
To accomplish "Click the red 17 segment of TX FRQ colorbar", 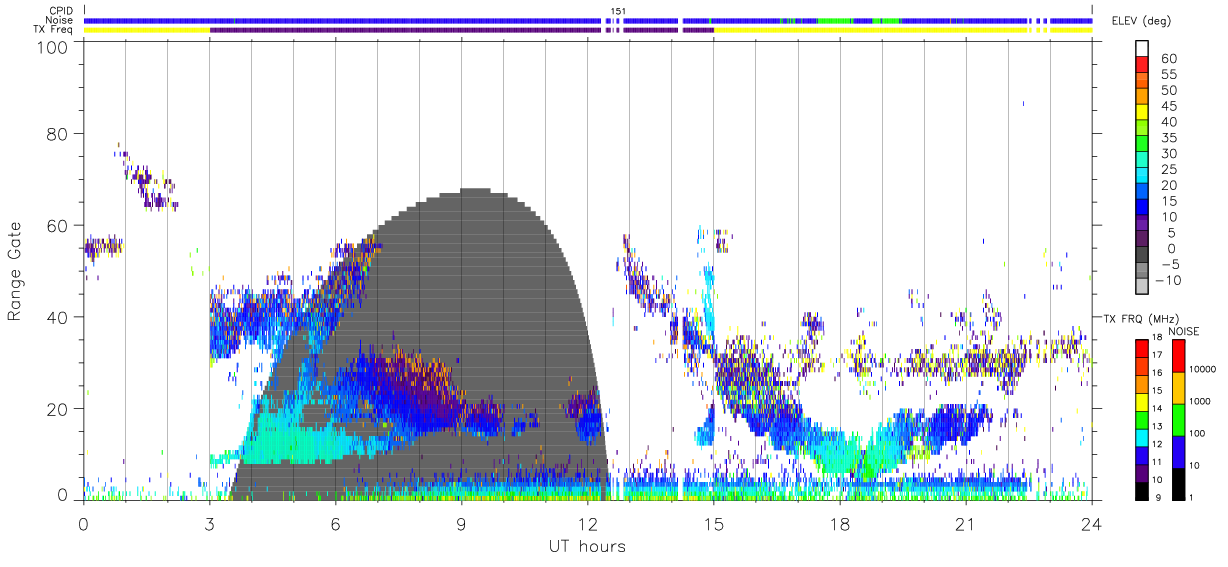I will (x=1141, y=349).
